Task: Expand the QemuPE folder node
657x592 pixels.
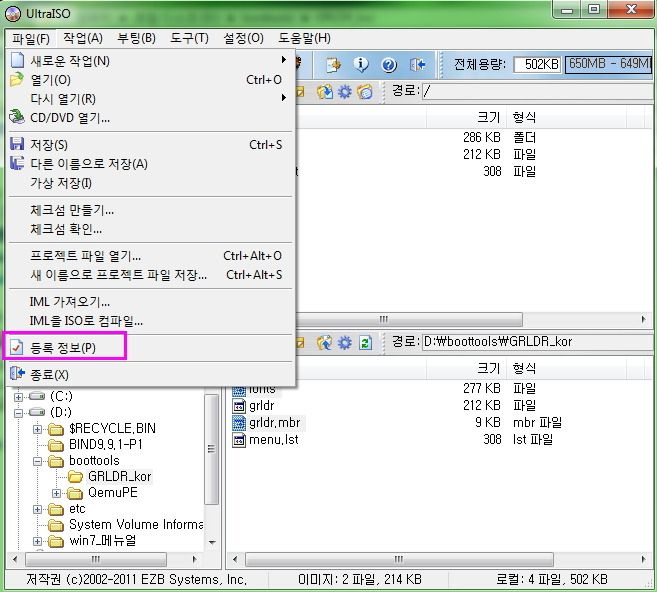Action: pyautogui.click(x=56, y=494)
